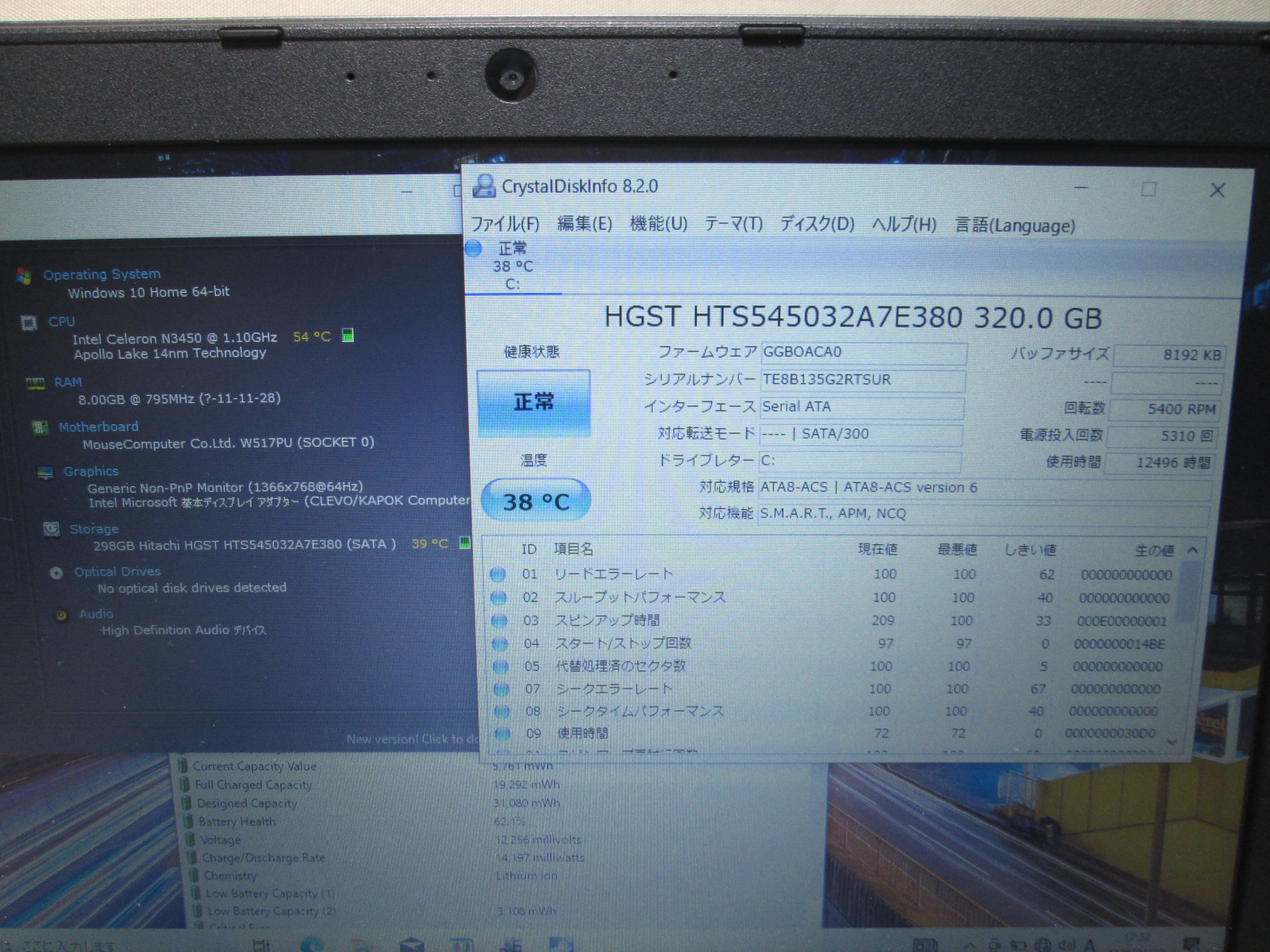Select the C: drive status icon

474,249
